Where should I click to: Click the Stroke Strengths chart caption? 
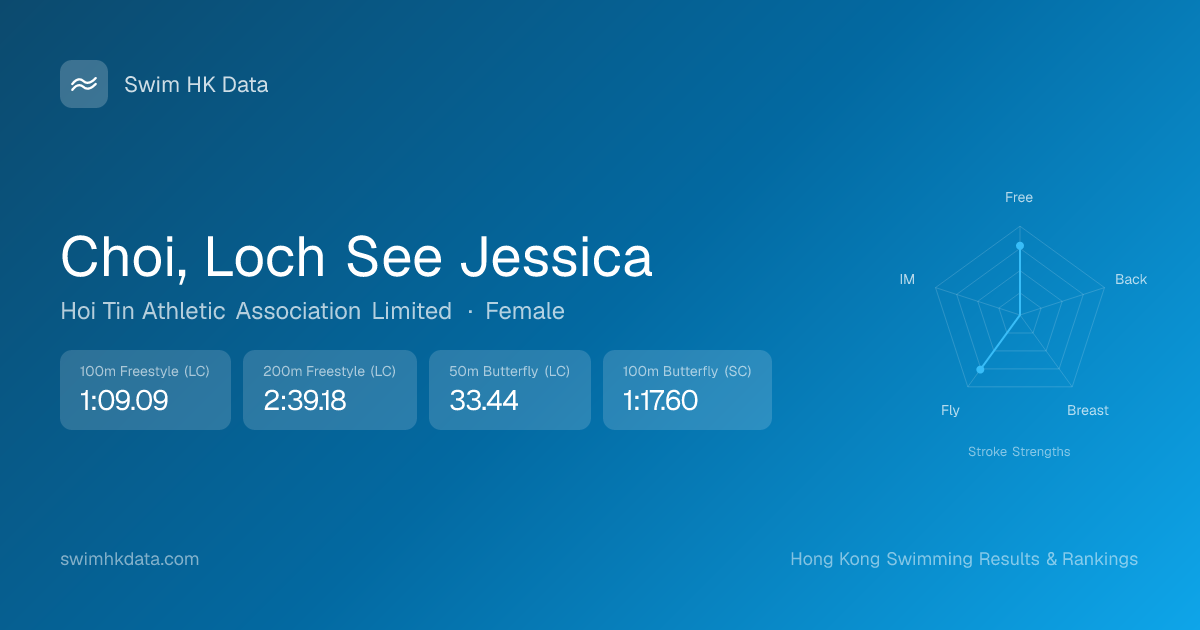[x=1019, y=452]
